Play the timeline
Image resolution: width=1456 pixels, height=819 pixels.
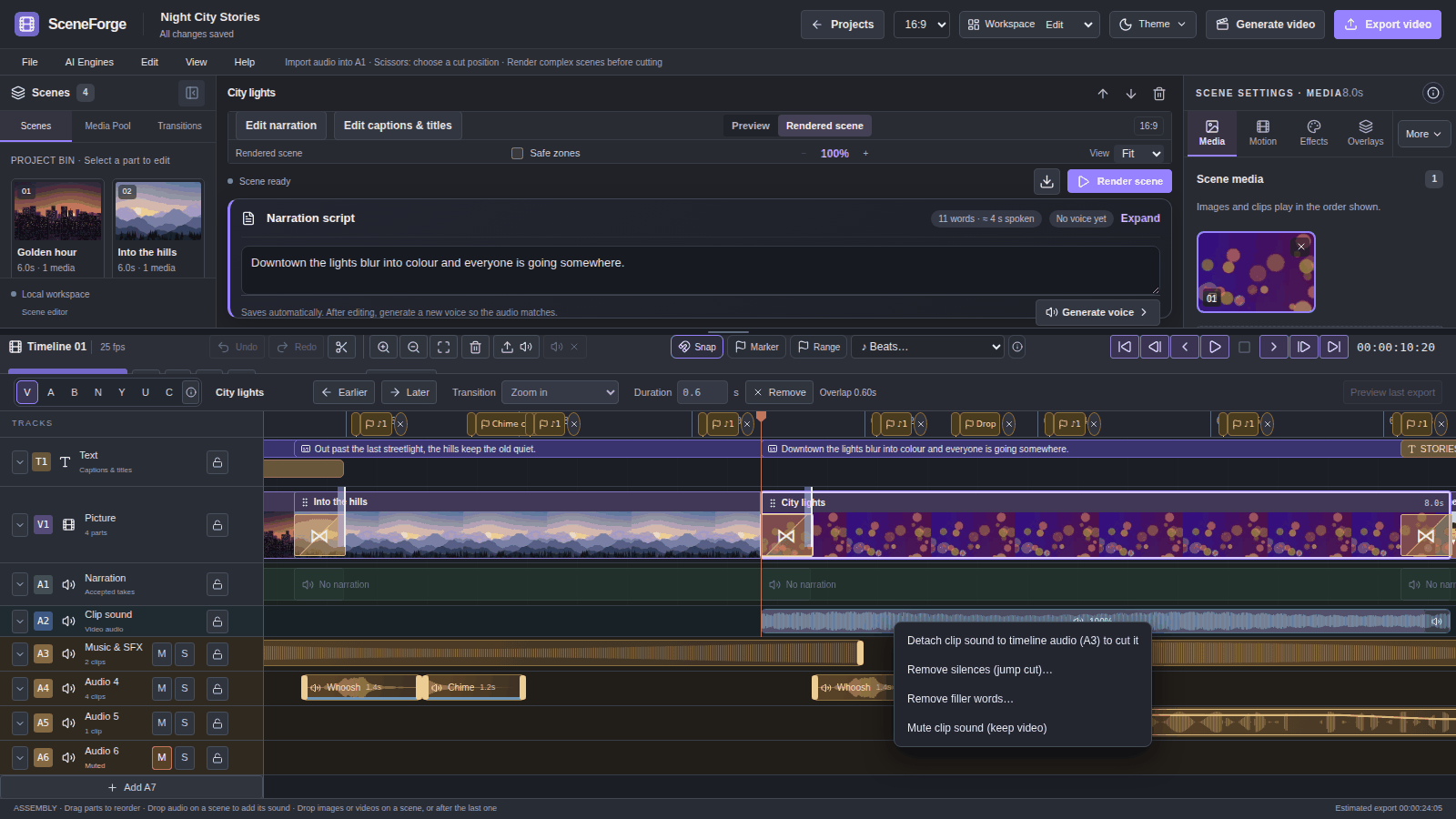click(1215, 347)
